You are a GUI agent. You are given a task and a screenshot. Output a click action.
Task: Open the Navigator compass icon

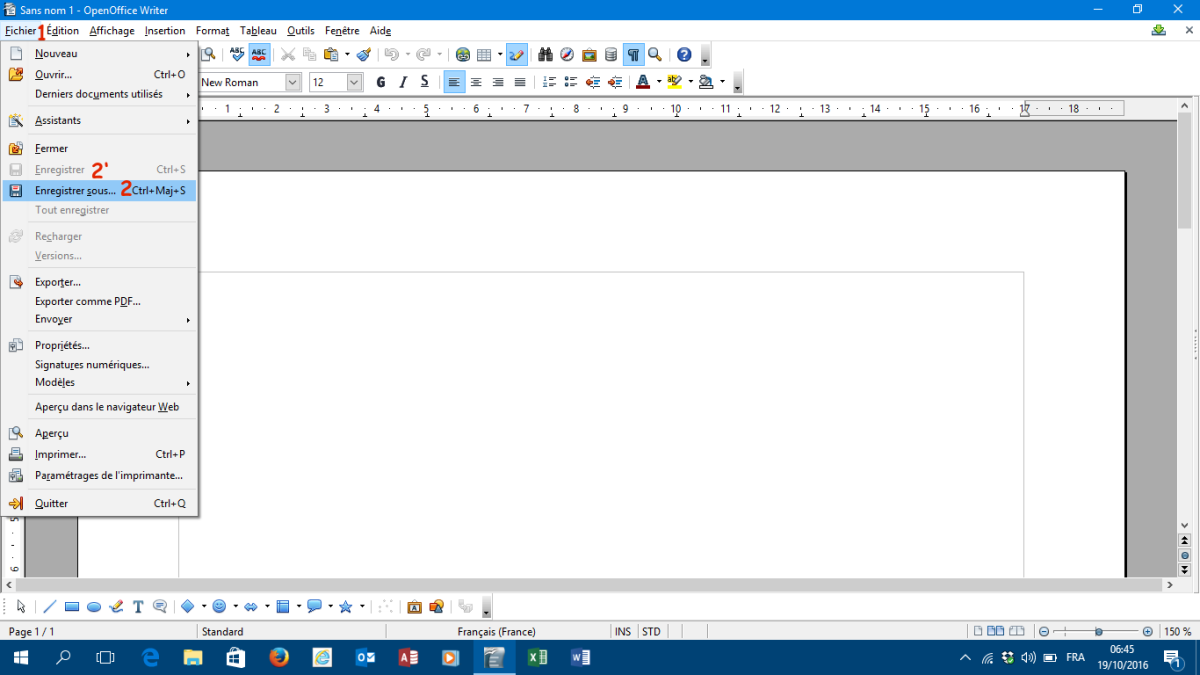(x=567, y=55)
